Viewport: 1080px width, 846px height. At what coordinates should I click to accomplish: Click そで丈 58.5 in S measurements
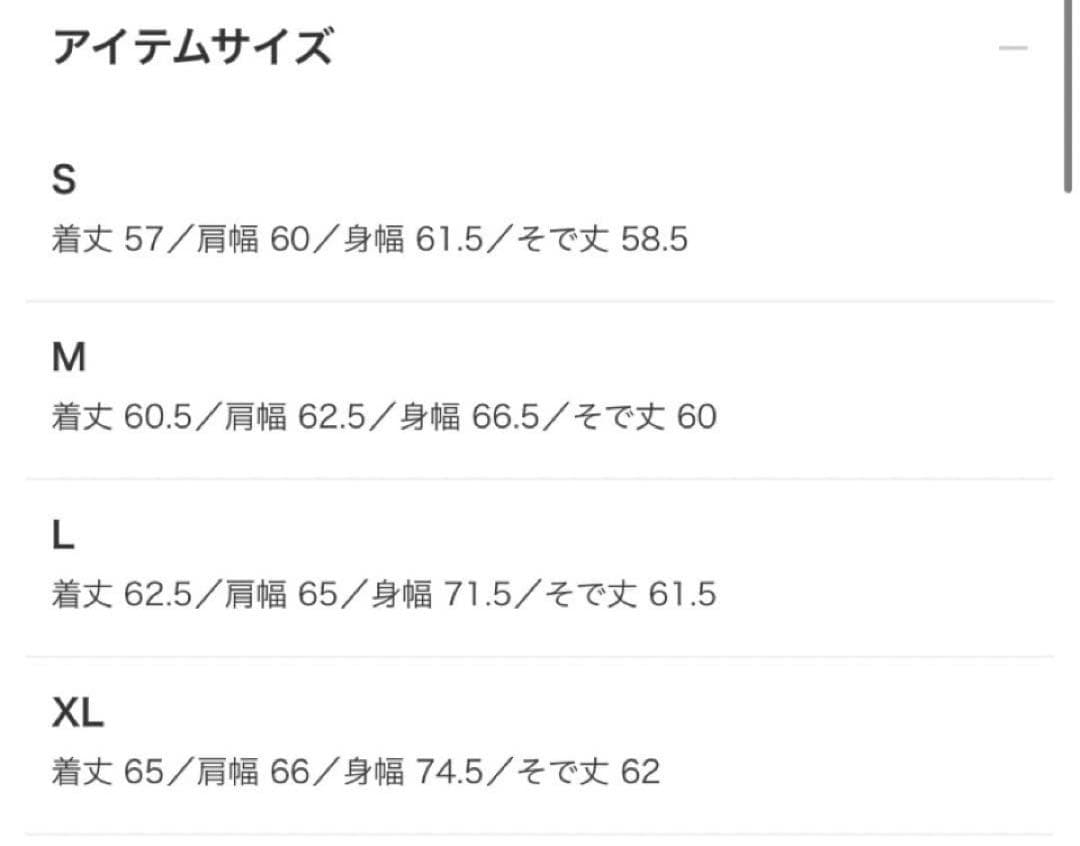click(600, 240)
